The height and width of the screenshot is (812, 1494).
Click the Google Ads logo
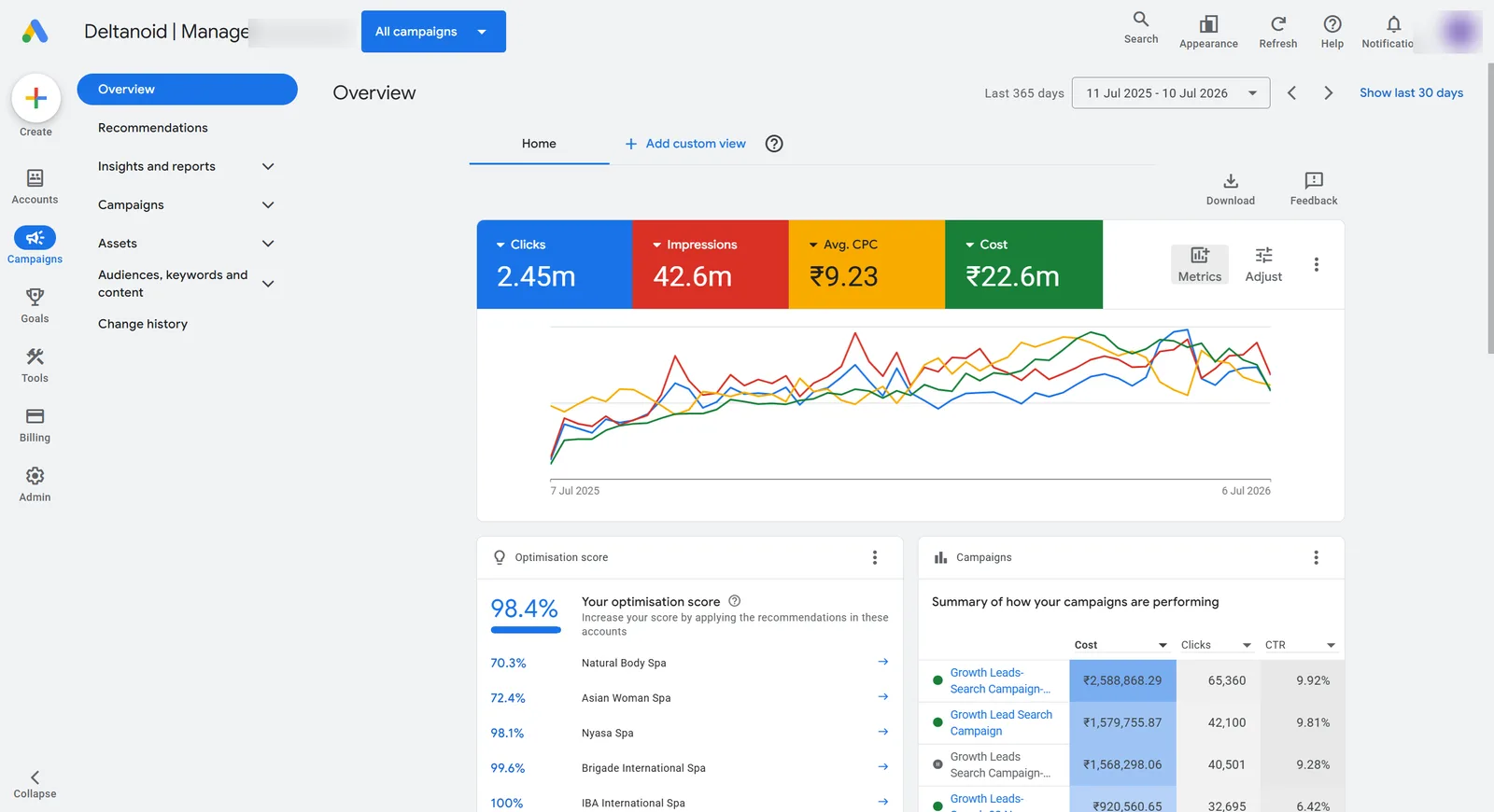[x=35, y=32]
